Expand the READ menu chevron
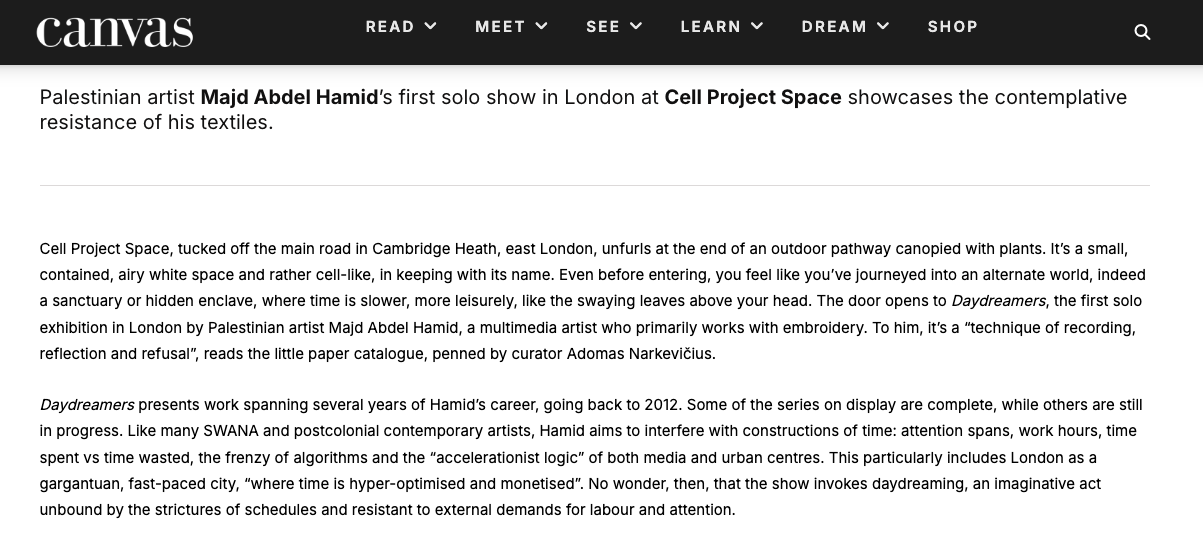1203x548 pixels. click(431, 27)
